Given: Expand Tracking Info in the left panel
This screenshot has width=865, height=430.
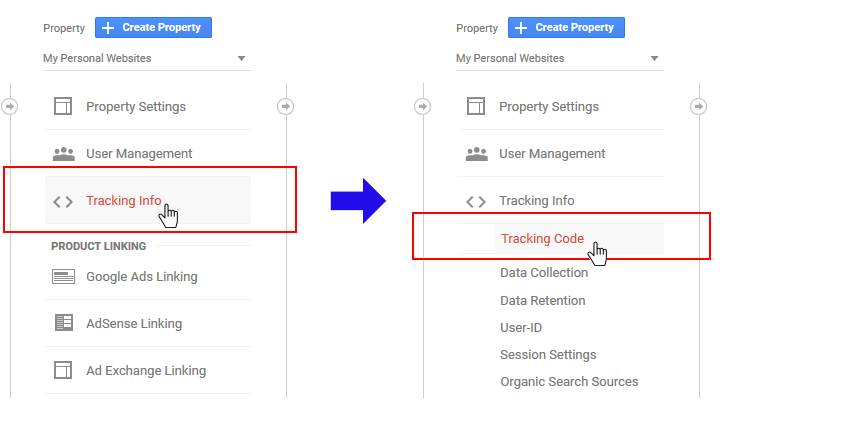Looking at the screenshot, I should pyautogui.click(x=123, y=201).
